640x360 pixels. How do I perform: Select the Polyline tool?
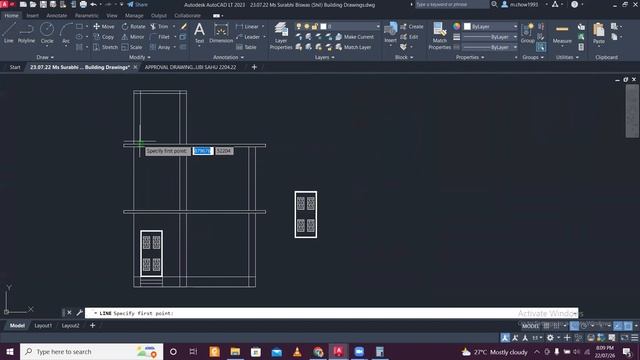click(x=26, y=33)
